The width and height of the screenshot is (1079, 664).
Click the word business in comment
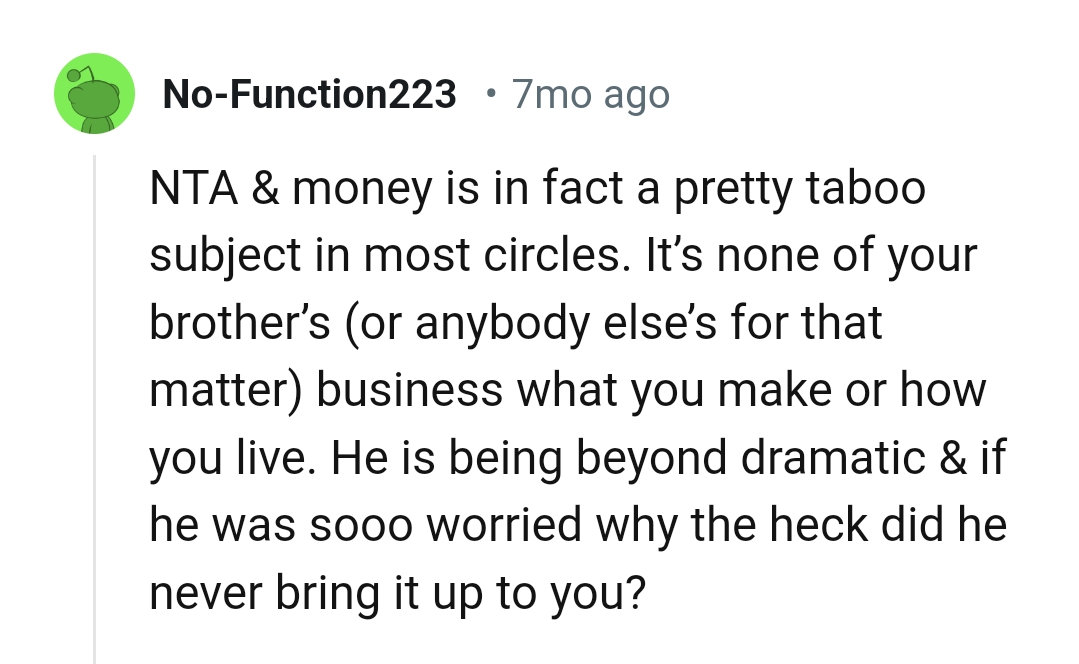409,391
